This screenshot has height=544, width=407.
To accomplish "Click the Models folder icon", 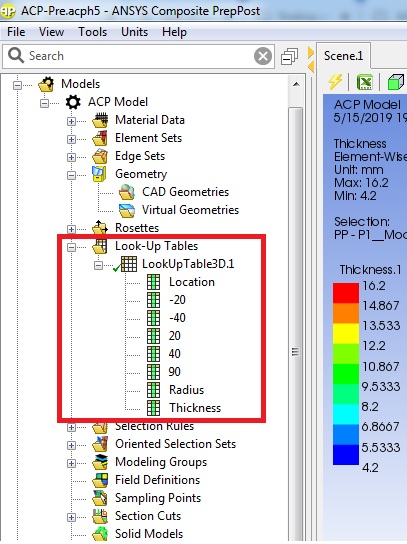I will tap(46, 84).
